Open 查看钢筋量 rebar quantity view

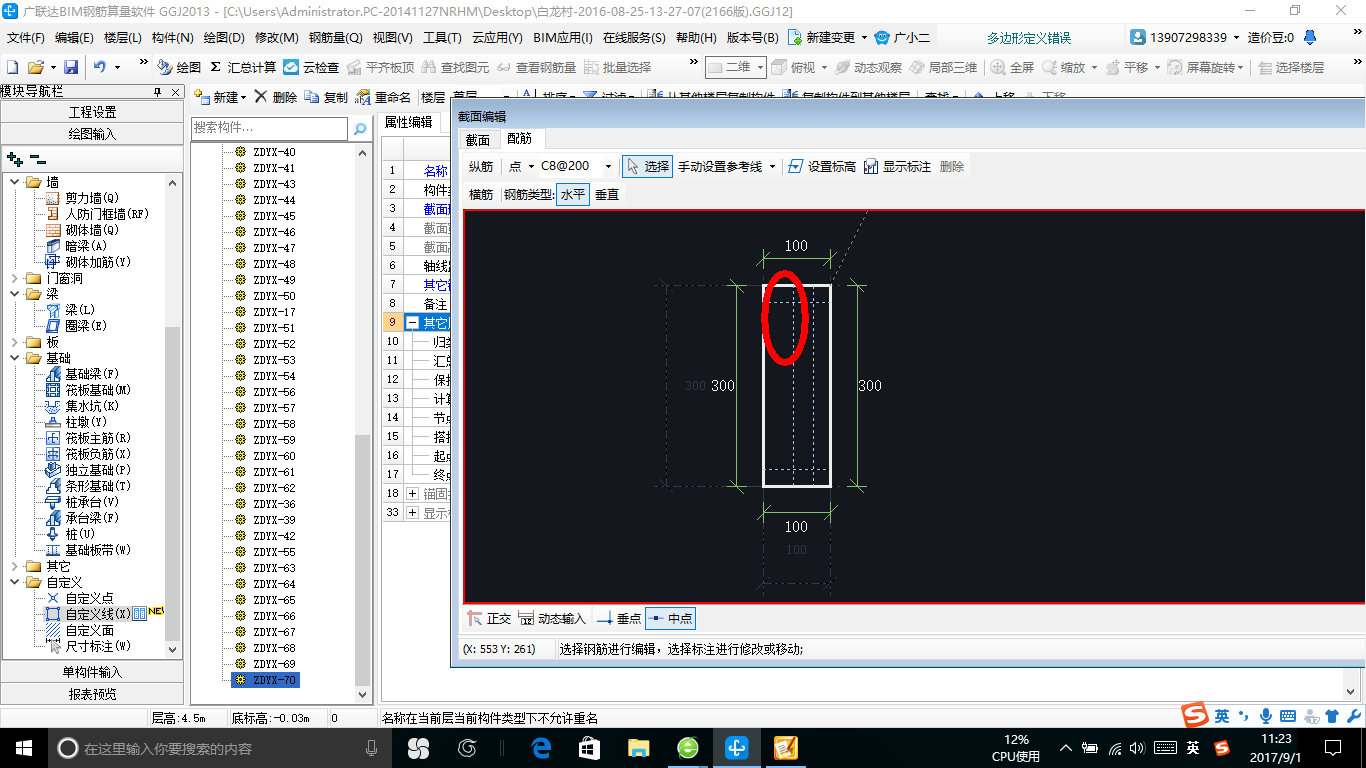[537, 67]
